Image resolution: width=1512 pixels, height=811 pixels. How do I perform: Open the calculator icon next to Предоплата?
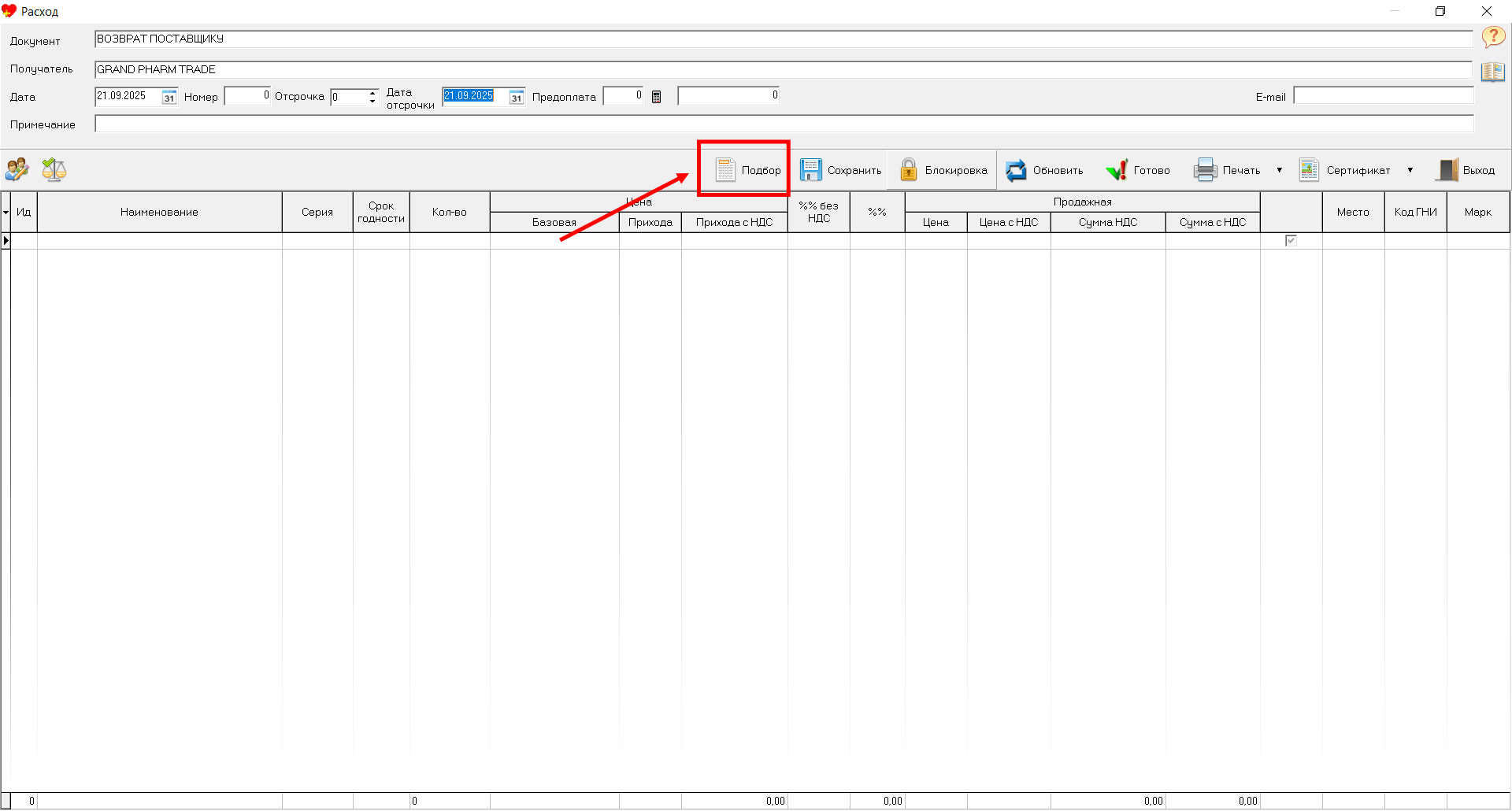(656, 97)
